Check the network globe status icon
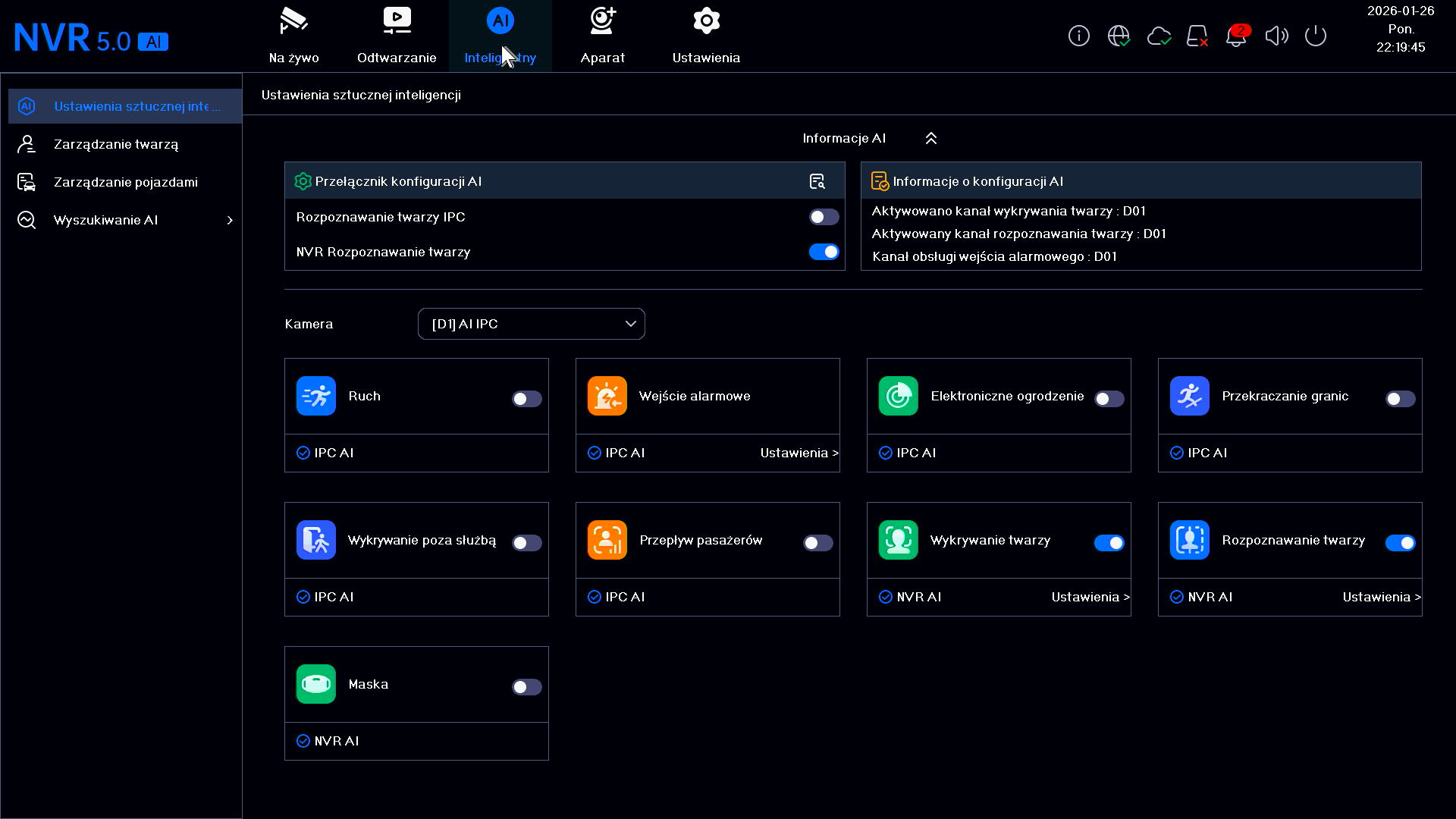Screen dimensions: 1456x819 tap(1119, 36)
